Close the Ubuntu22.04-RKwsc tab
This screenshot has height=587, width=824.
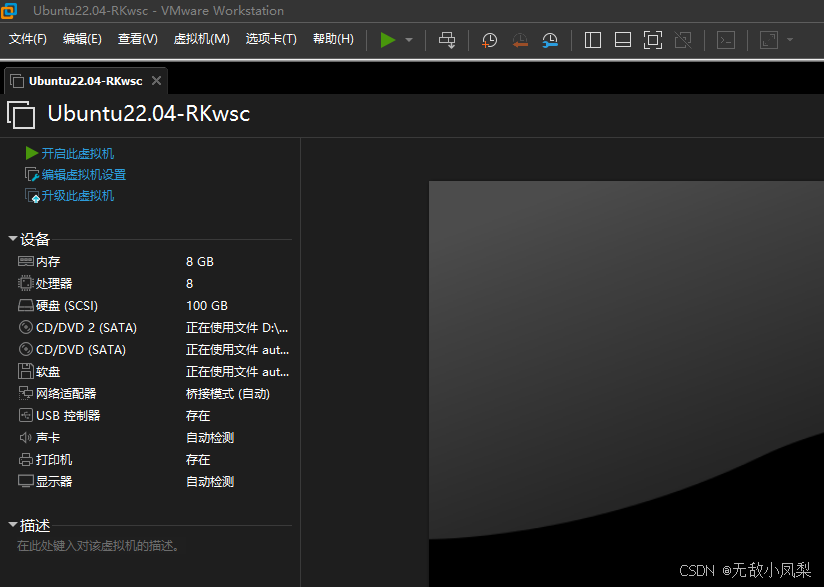click(x=156, y=80)
